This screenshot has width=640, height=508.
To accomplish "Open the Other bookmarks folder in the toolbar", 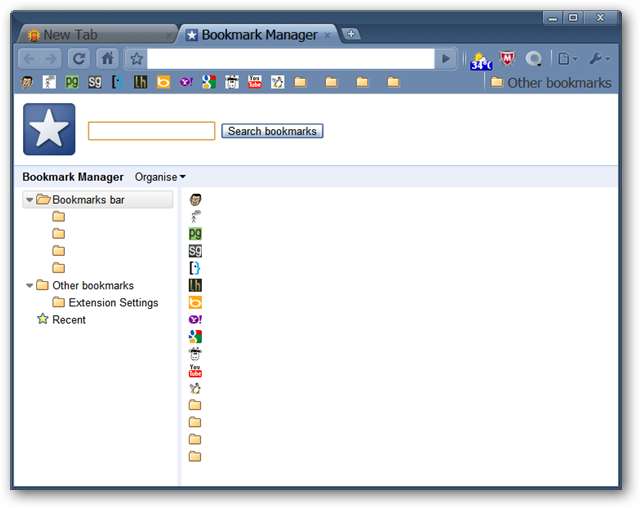I will 551,83.
